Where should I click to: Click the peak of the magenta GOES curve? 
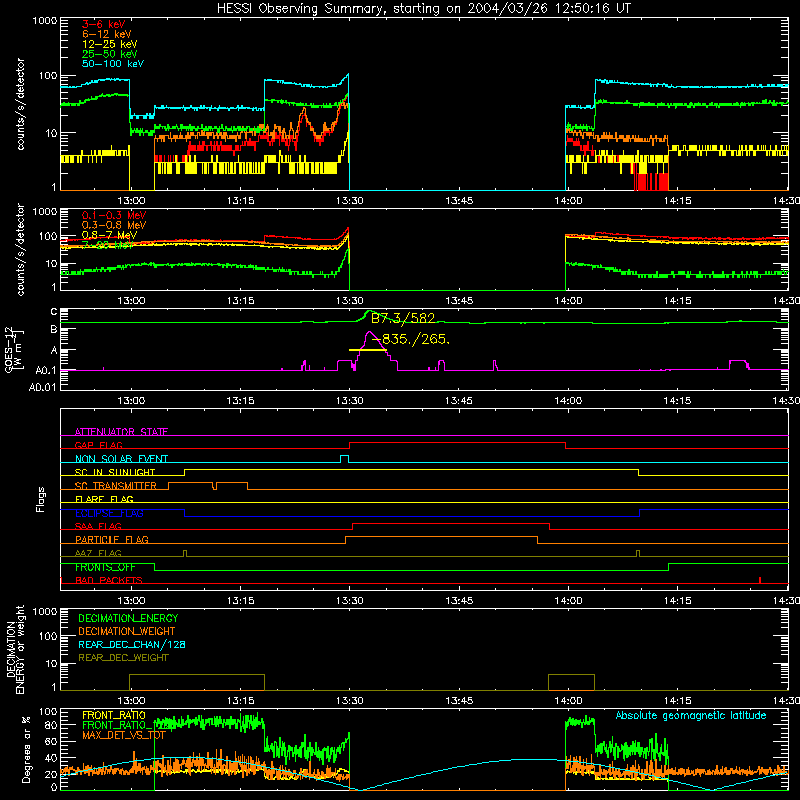[x=369, y=333]
